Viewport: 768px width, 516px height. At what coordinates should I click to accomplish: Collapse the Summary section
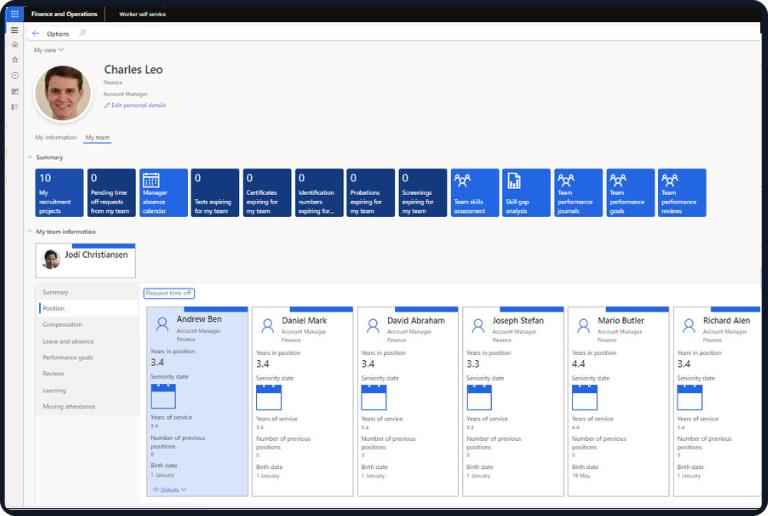[x=29, y=157]
